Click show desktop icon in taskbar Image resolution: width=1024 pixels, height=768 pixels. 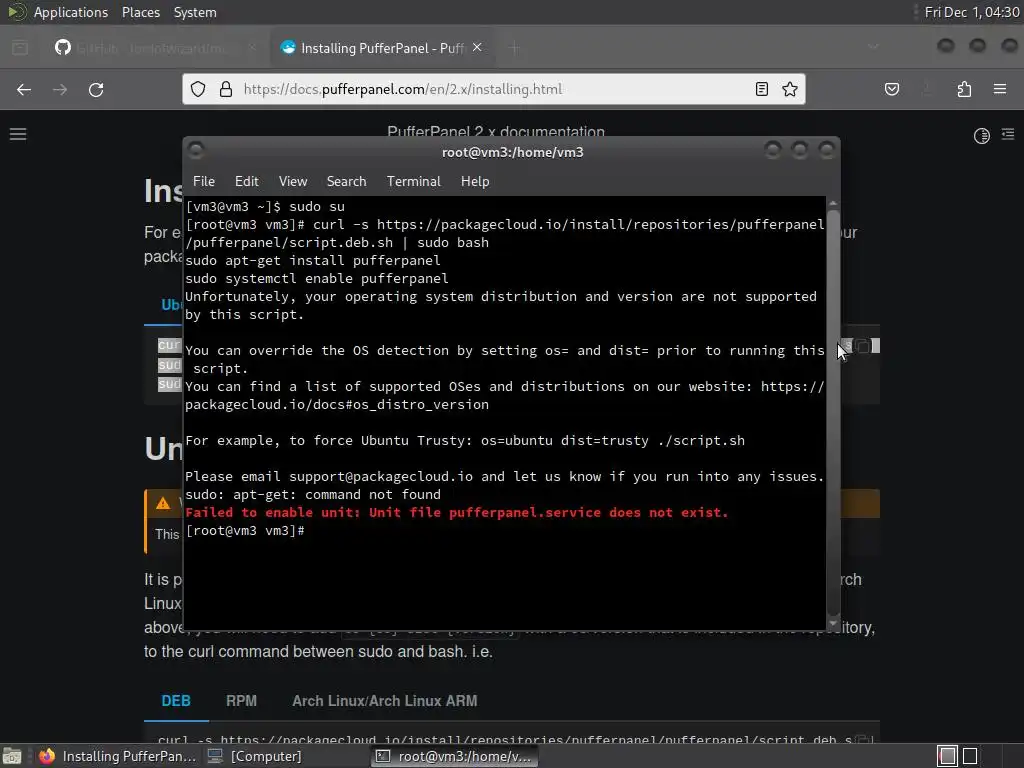(x=12, y=756)
